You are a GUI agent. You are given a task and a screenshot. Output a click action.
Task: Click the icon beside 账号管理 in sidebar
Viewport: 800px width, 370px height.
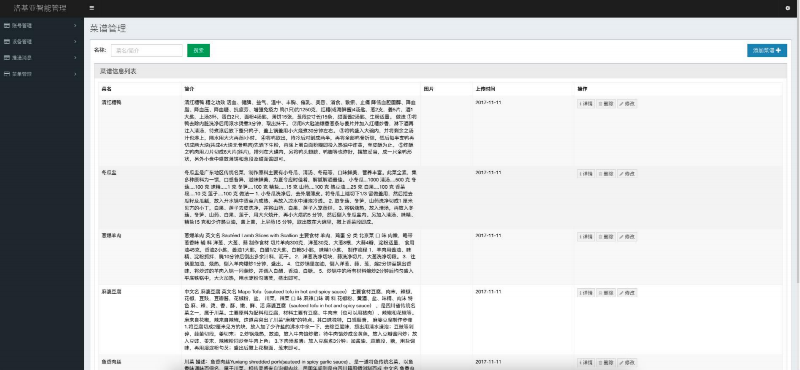click(x=7, y=25)
